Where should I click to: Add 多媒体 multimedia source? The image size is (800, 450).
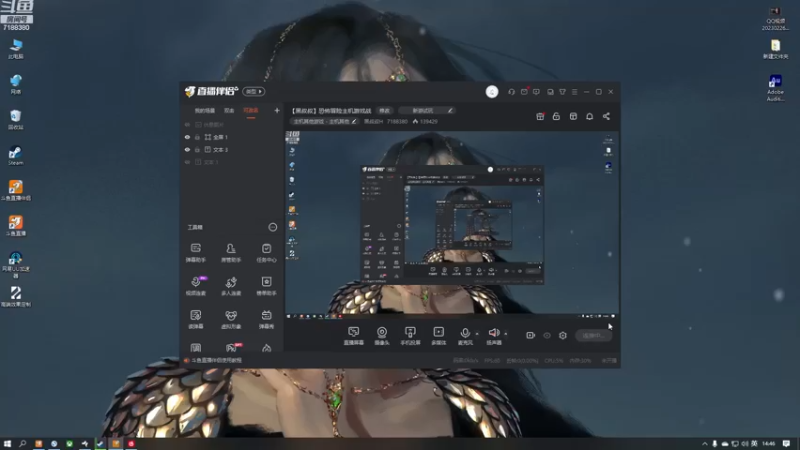[438, 336]
